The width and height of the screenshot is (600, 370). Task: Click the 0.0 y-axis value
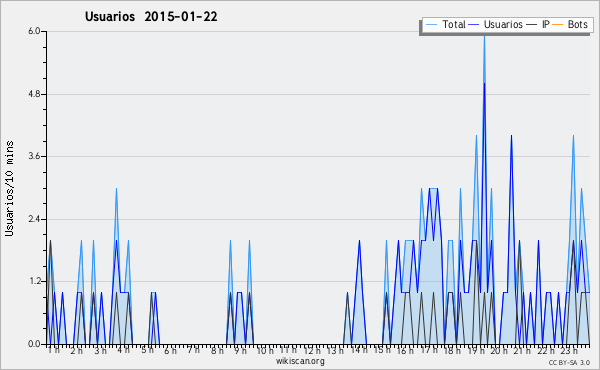(34, 344)
